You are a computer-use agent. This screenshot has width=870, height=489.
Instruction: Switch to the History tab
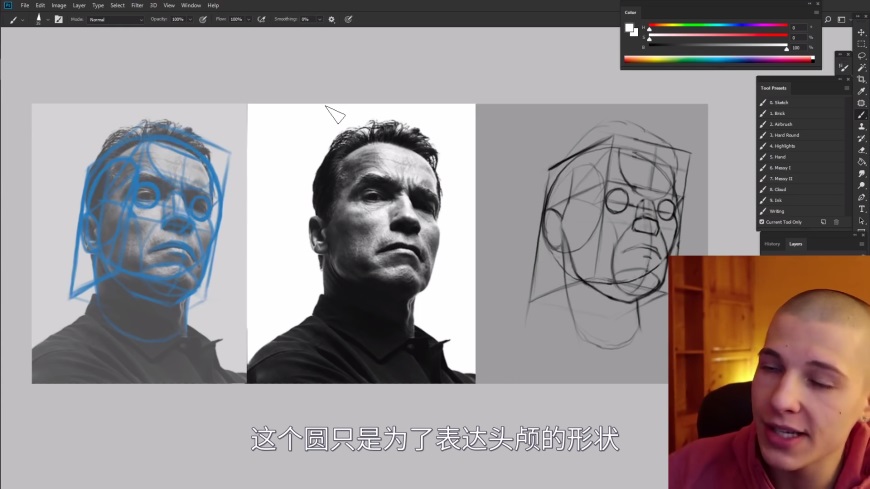pyautogui.click(x=772, y=244)
